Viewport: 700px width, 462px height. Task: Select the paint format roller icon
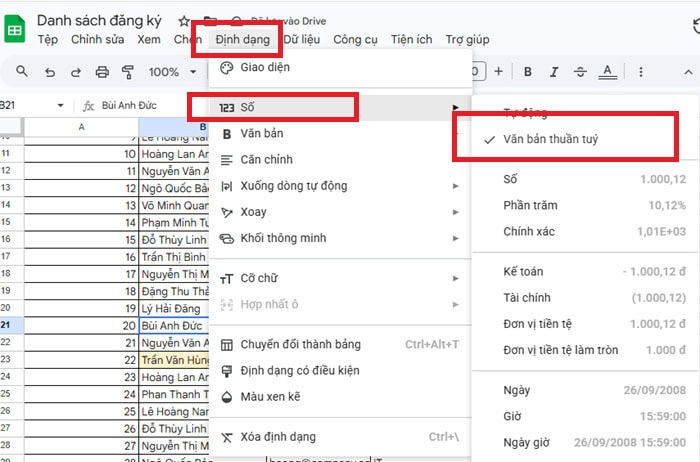tap(127, 72)
